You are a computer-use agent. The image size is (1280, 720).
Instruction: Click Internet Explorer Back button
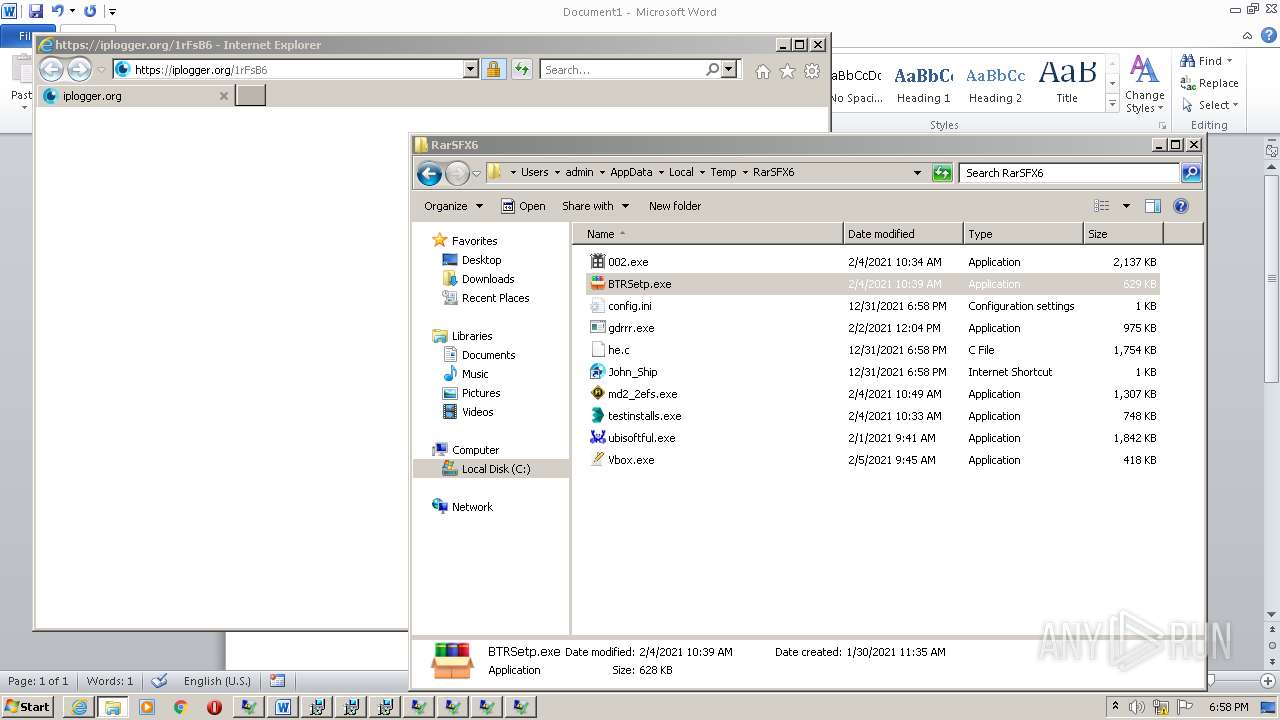point(51,69)
